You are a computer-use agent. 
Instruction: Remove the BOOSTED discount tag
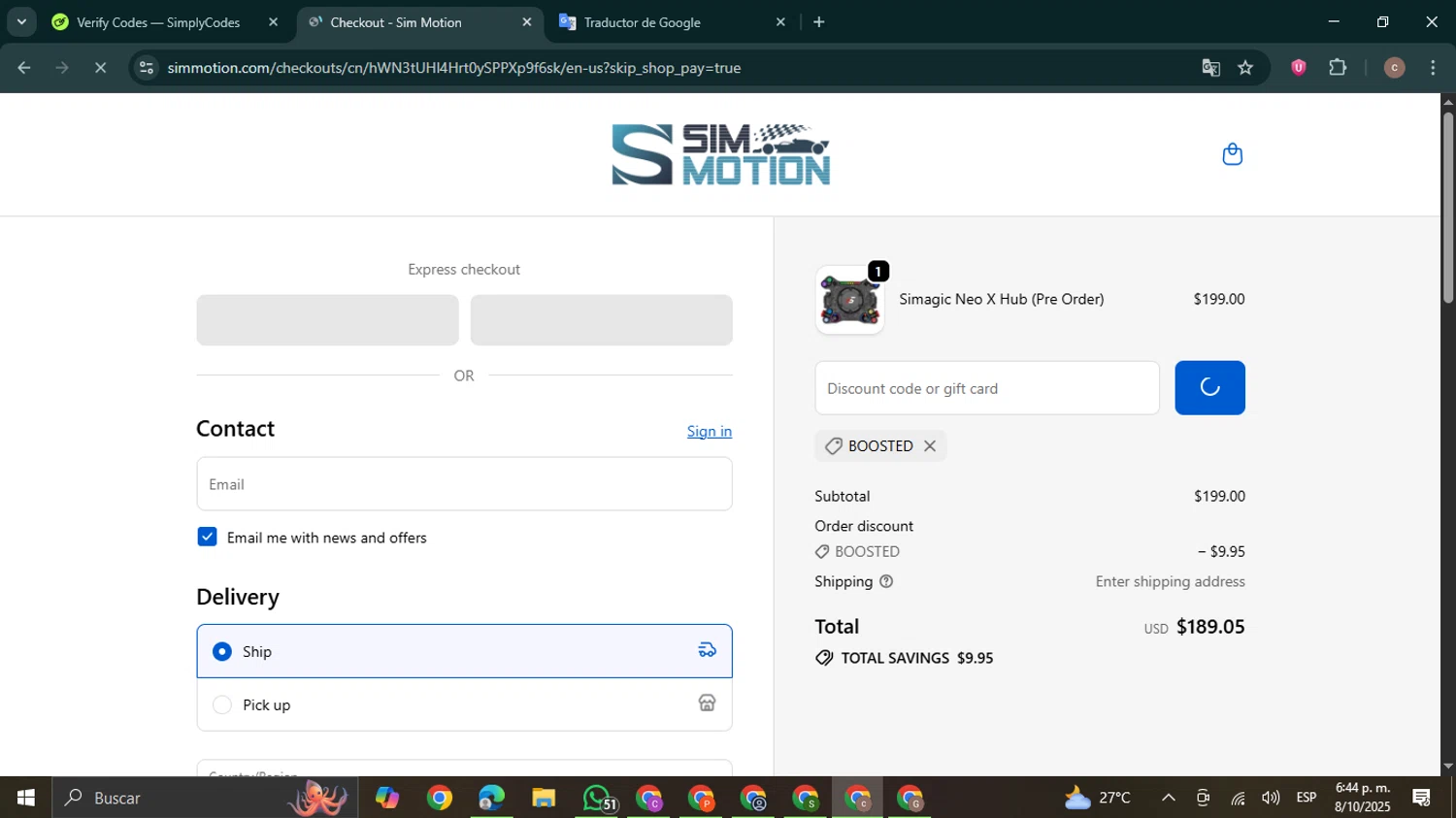[930, 445]
